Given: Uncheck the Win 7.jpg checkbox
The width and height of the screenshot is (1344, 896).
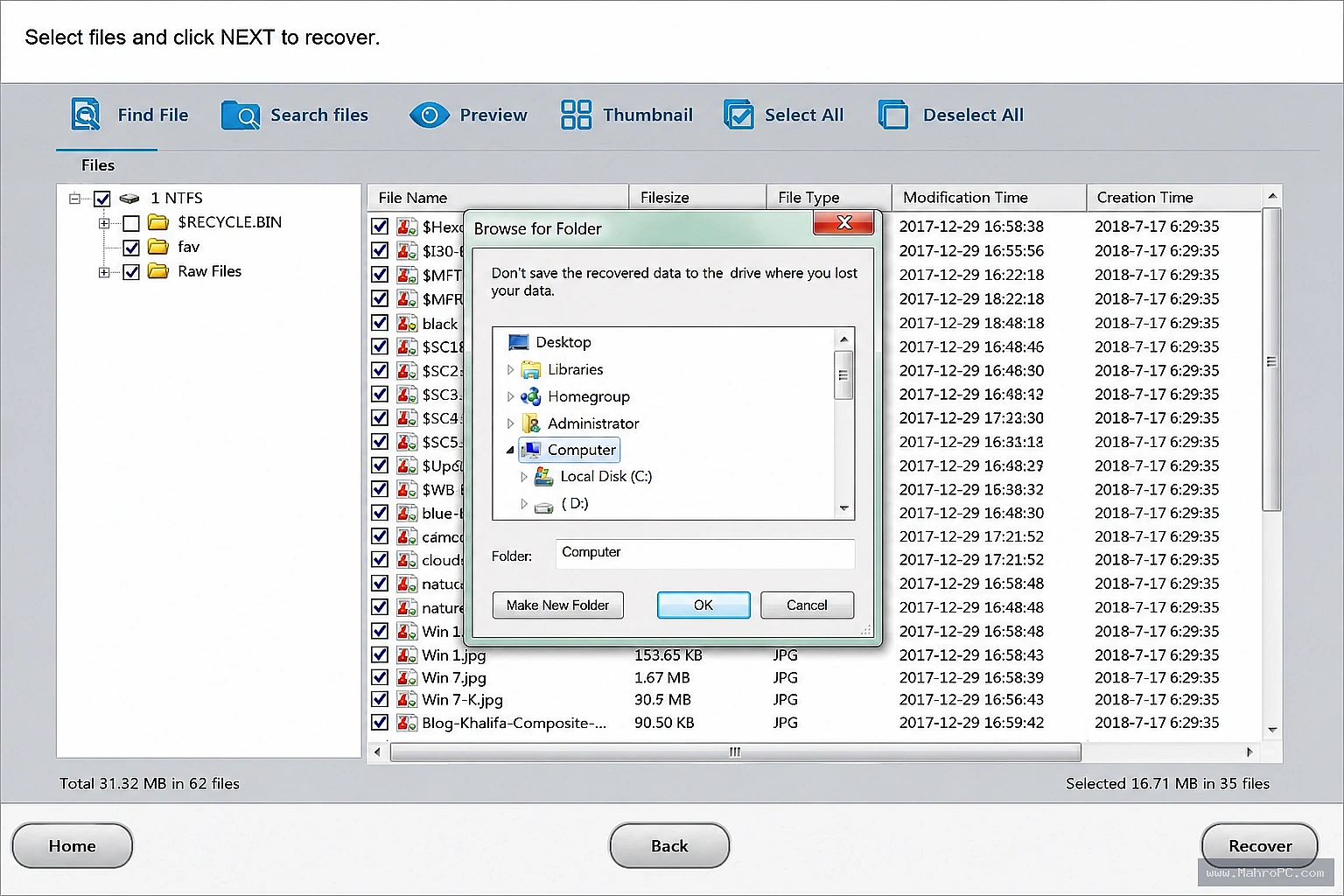Looking at the screenshot, I should 380,677.
